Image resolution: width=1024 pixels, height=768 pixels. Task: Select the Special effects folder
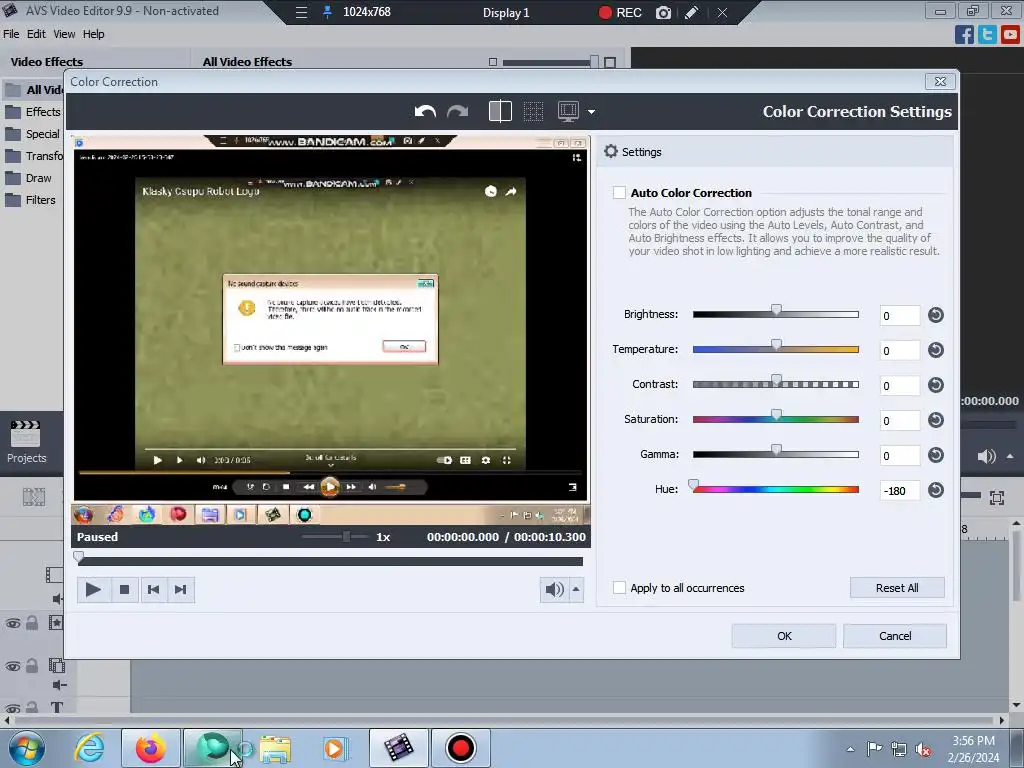pyautogui.click(x=34, y=134)
